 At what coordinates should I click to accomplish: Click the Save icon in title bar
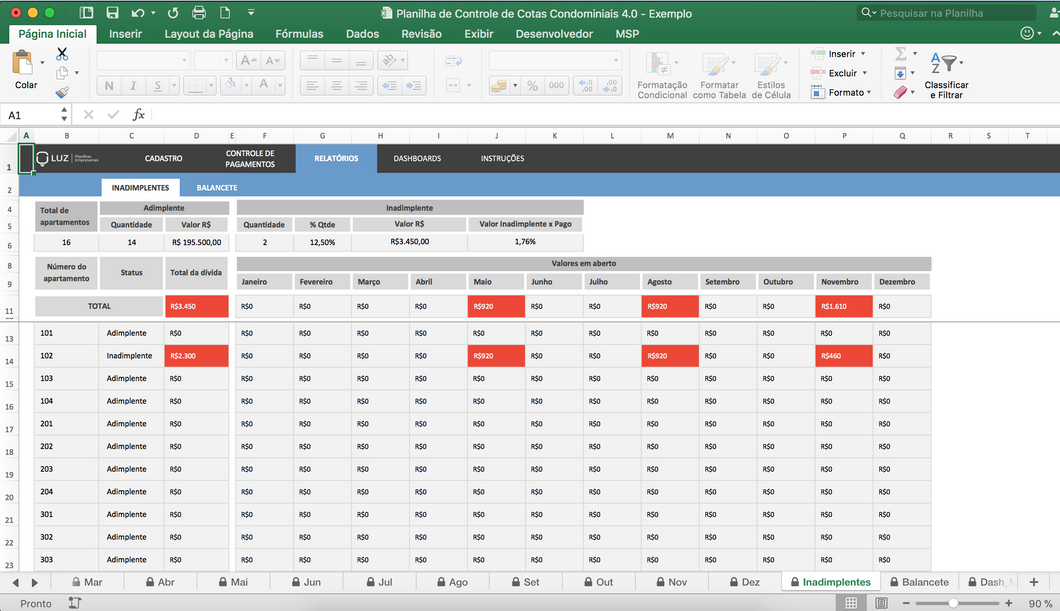tap(112, 13)
